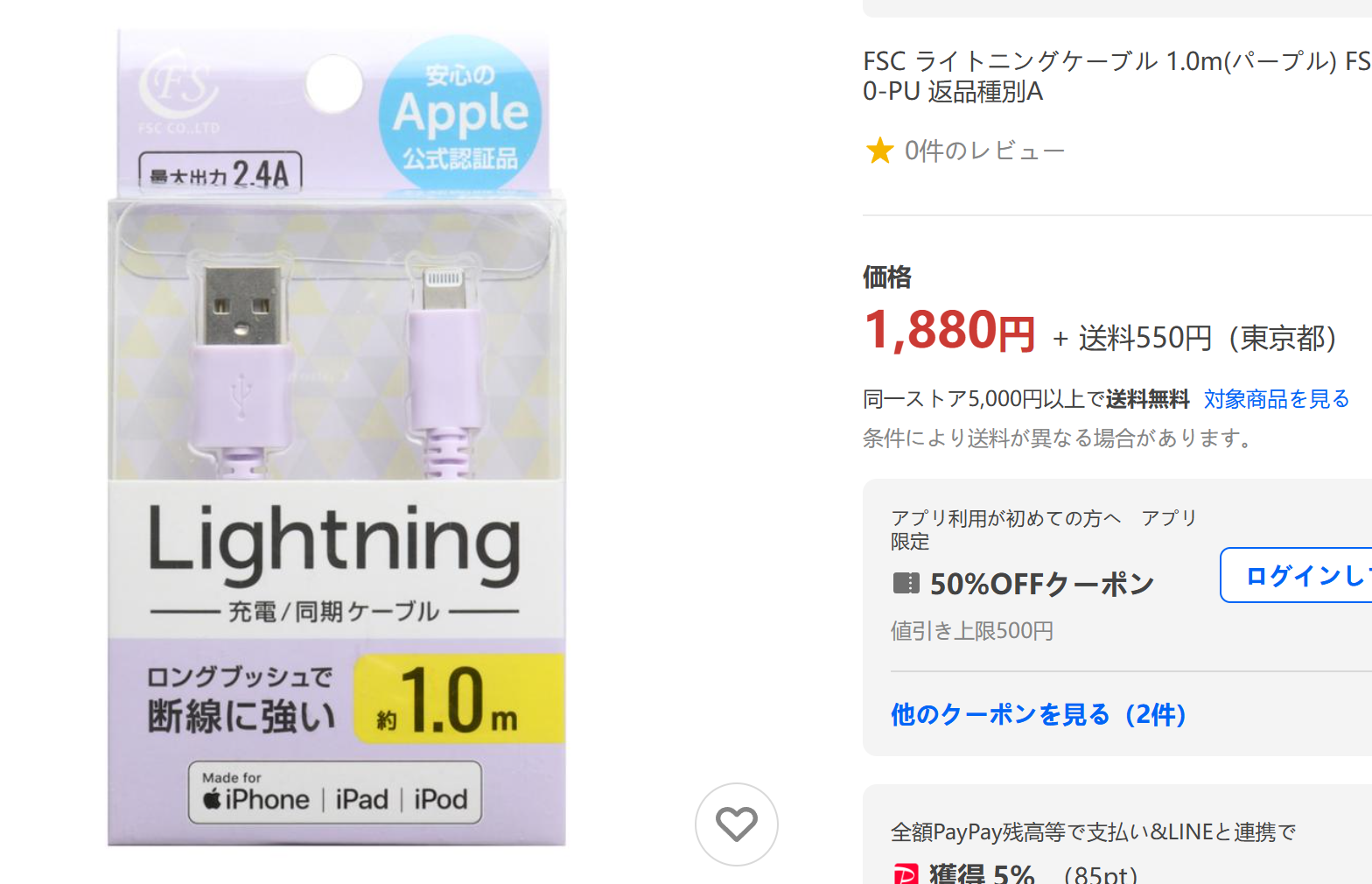Open the 対象商品を見る link
1372x884 pixels.
(1277, 399)
